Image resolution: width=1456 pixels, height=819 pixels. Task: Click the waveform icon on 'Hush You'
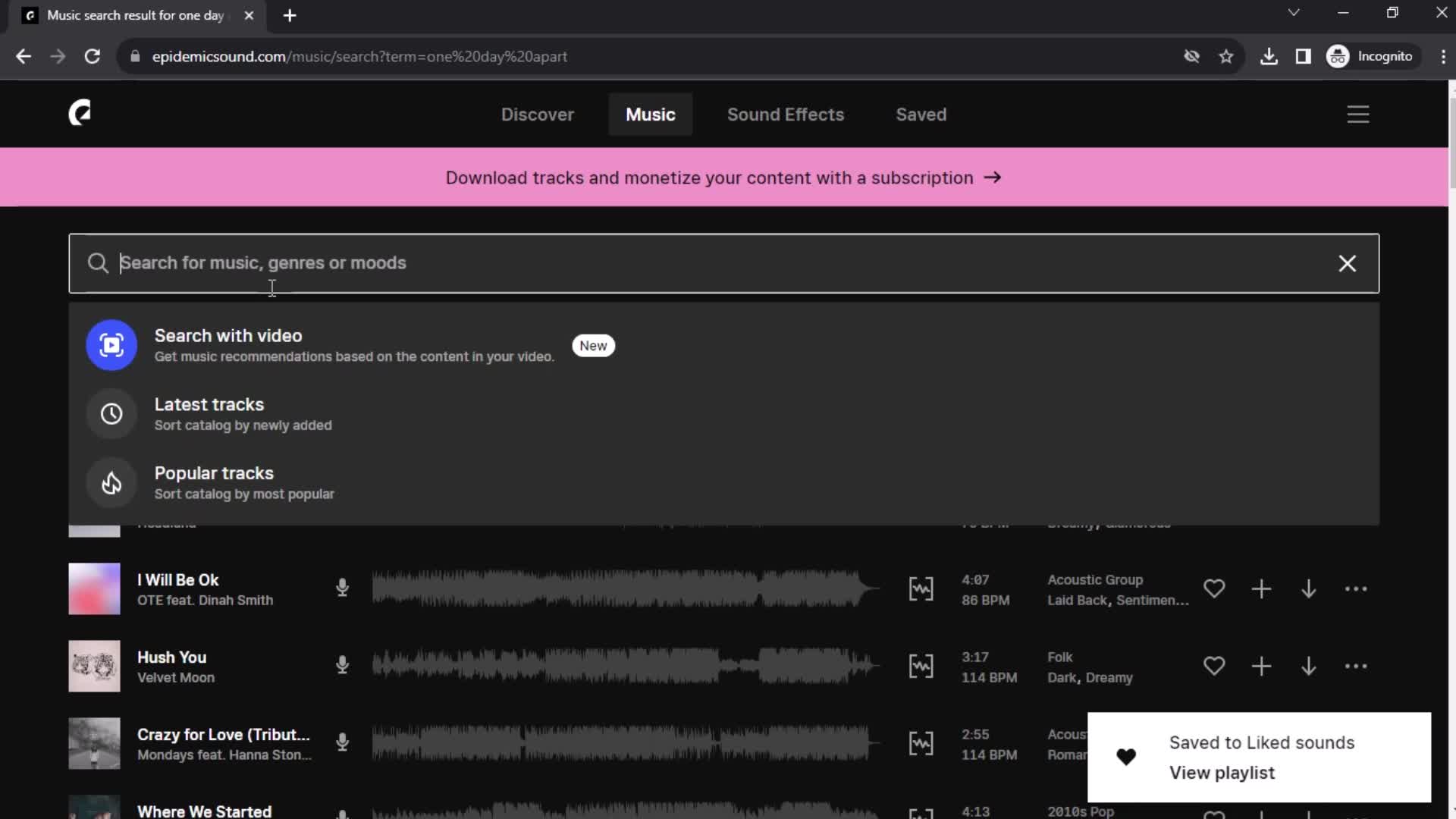(920, 666)
